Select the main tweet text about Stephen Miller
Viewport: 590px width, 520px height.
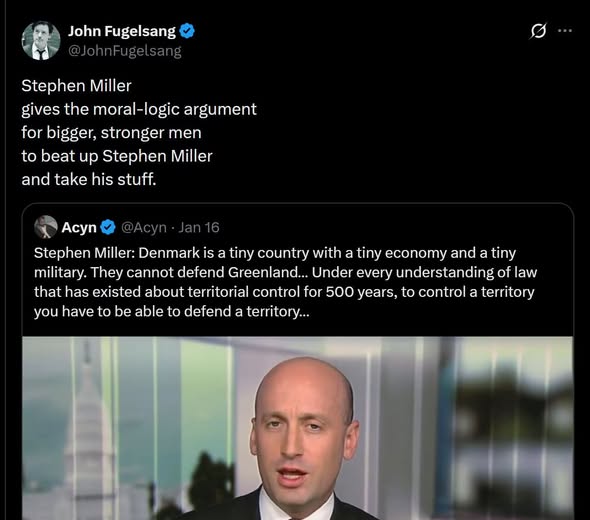pos(139,132)
